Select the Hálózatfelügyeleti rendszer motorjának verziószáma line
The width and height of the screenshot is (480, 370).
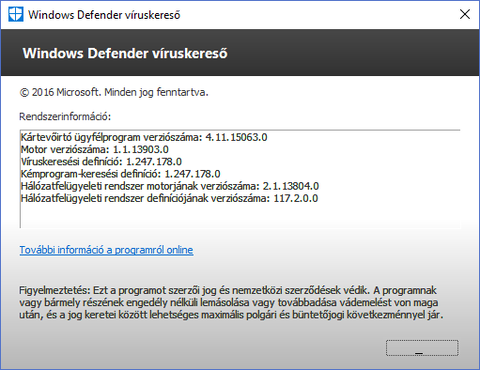[170, 186]
